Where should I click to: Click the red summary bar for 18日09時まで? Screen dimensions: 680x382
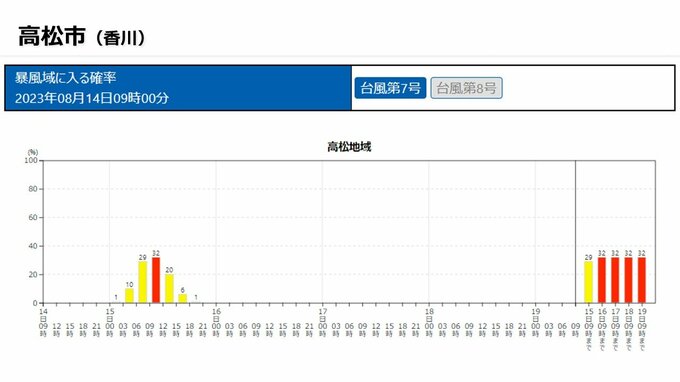click(628, 280)
